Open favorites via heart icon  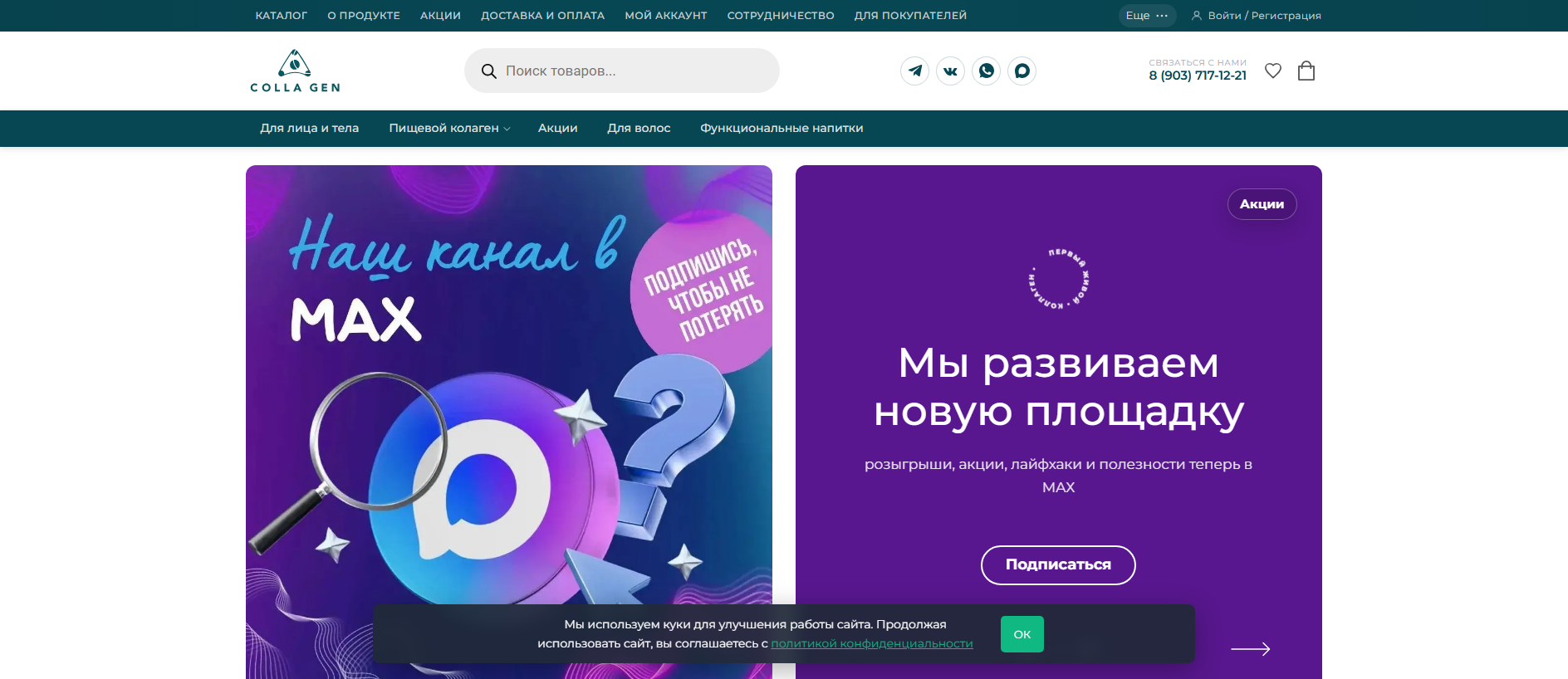[1272, 71]
